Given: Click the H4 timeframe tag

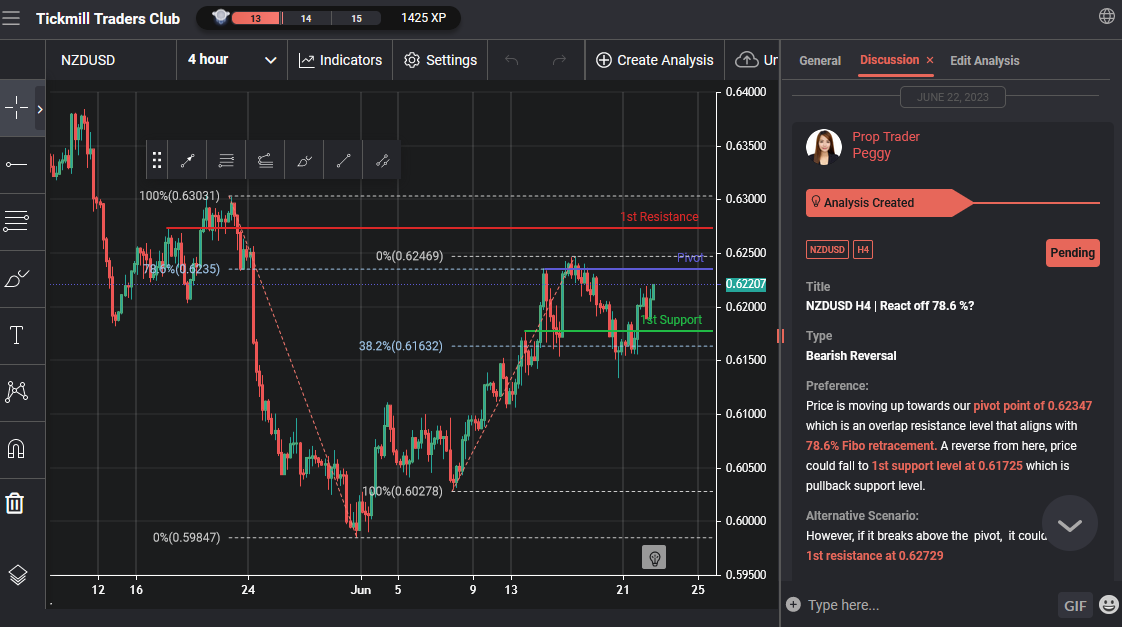Looking at the screenshot, I should [862, 250].
